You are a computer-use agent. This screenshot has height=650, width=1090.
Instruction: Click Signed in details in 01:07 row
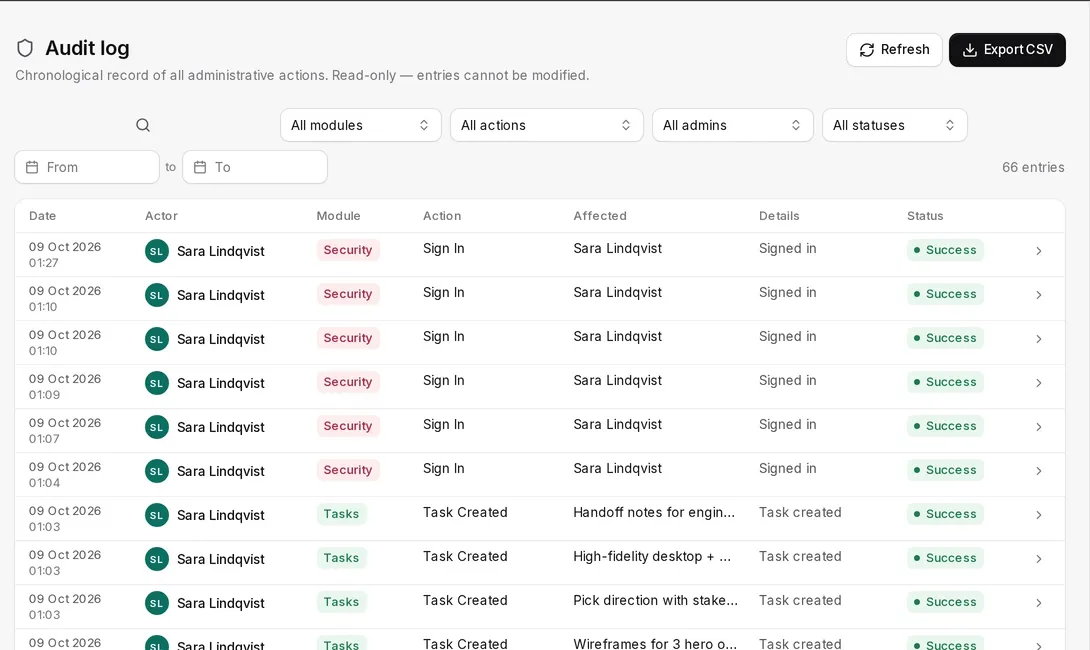(x=788, y=425)
